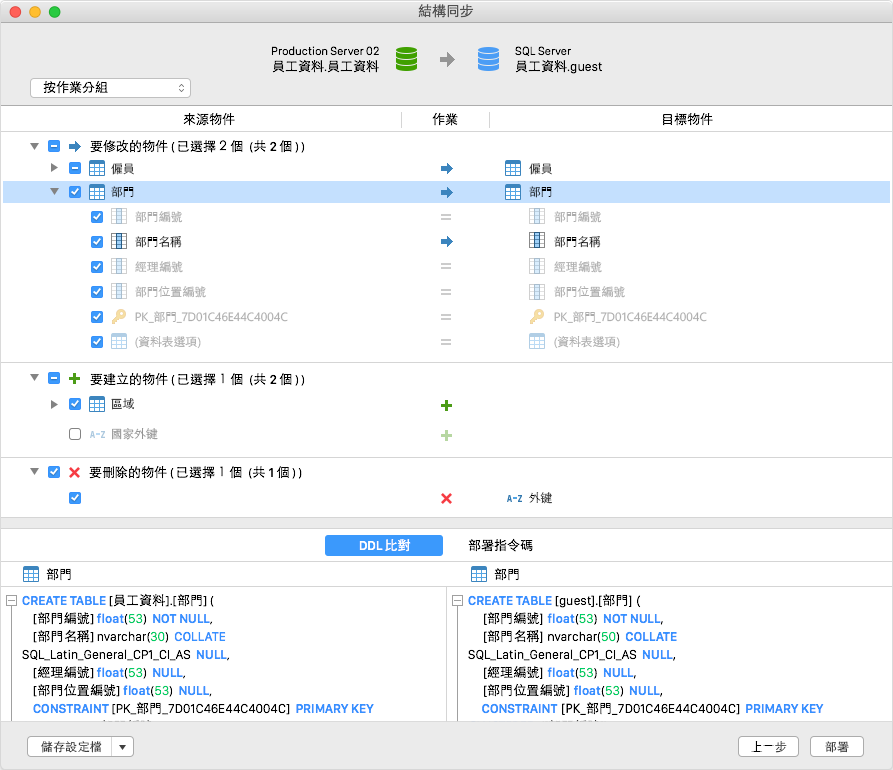Click the 部署 button
893x770 pixels.
[837, 747]
